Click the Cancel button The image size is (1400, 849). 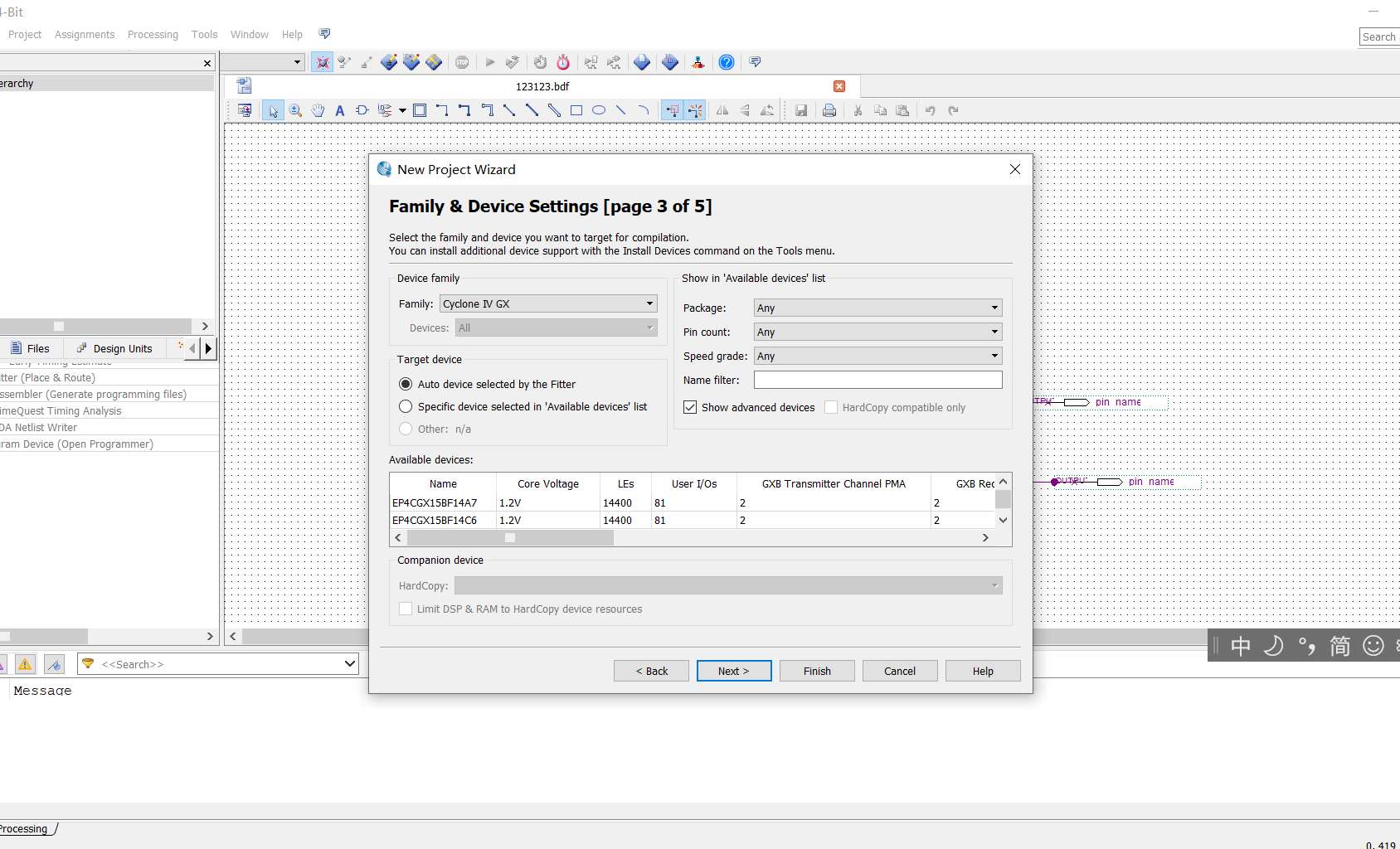pyautogui.click(x=900, y=671)
